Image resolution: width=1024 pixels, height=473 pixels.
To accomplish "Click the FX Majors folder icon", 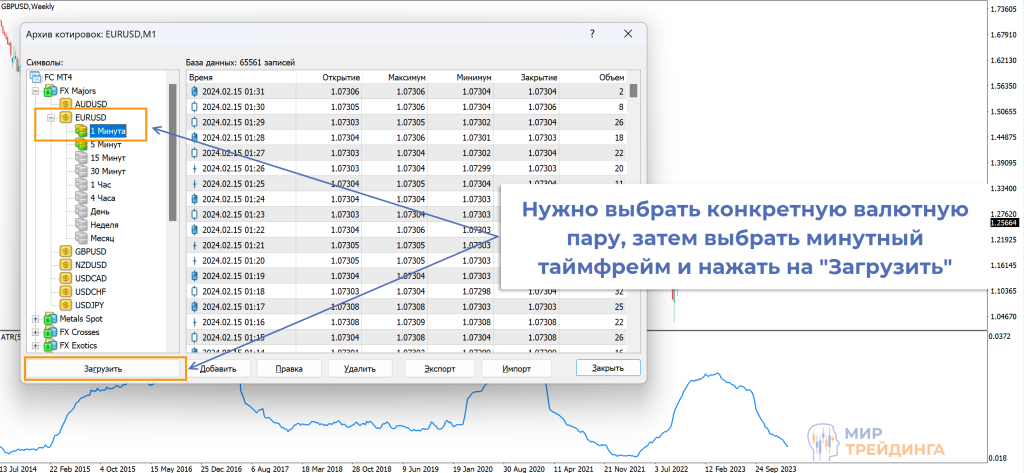I will [x=50, y=90].
